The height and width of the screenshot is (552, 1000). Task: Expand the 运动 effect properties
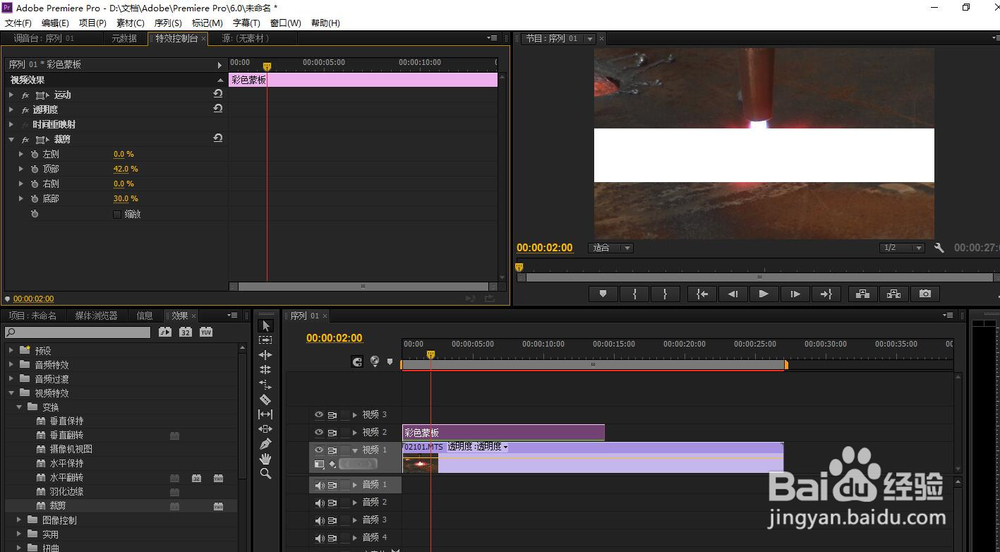point(11,95)
